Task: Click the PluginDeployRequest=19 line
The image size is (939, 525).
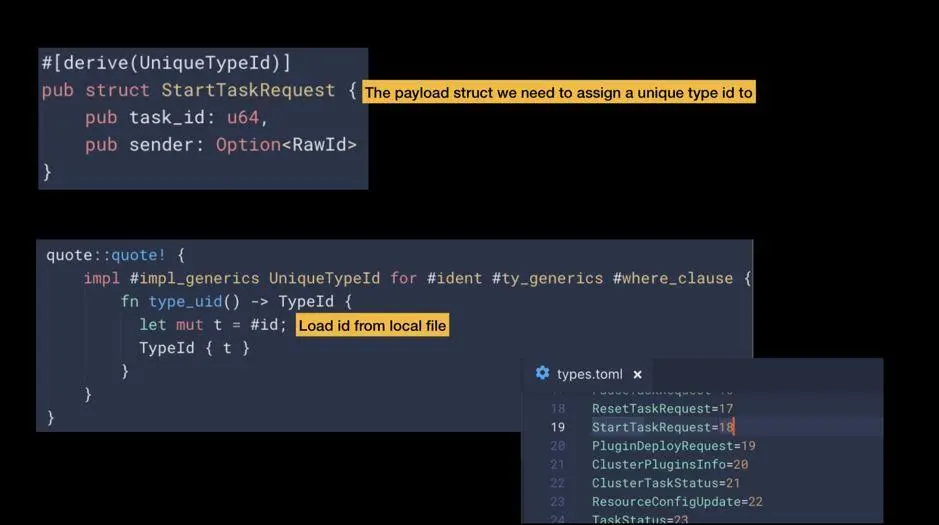Action: pyautogui.click(x=673, y=446)
